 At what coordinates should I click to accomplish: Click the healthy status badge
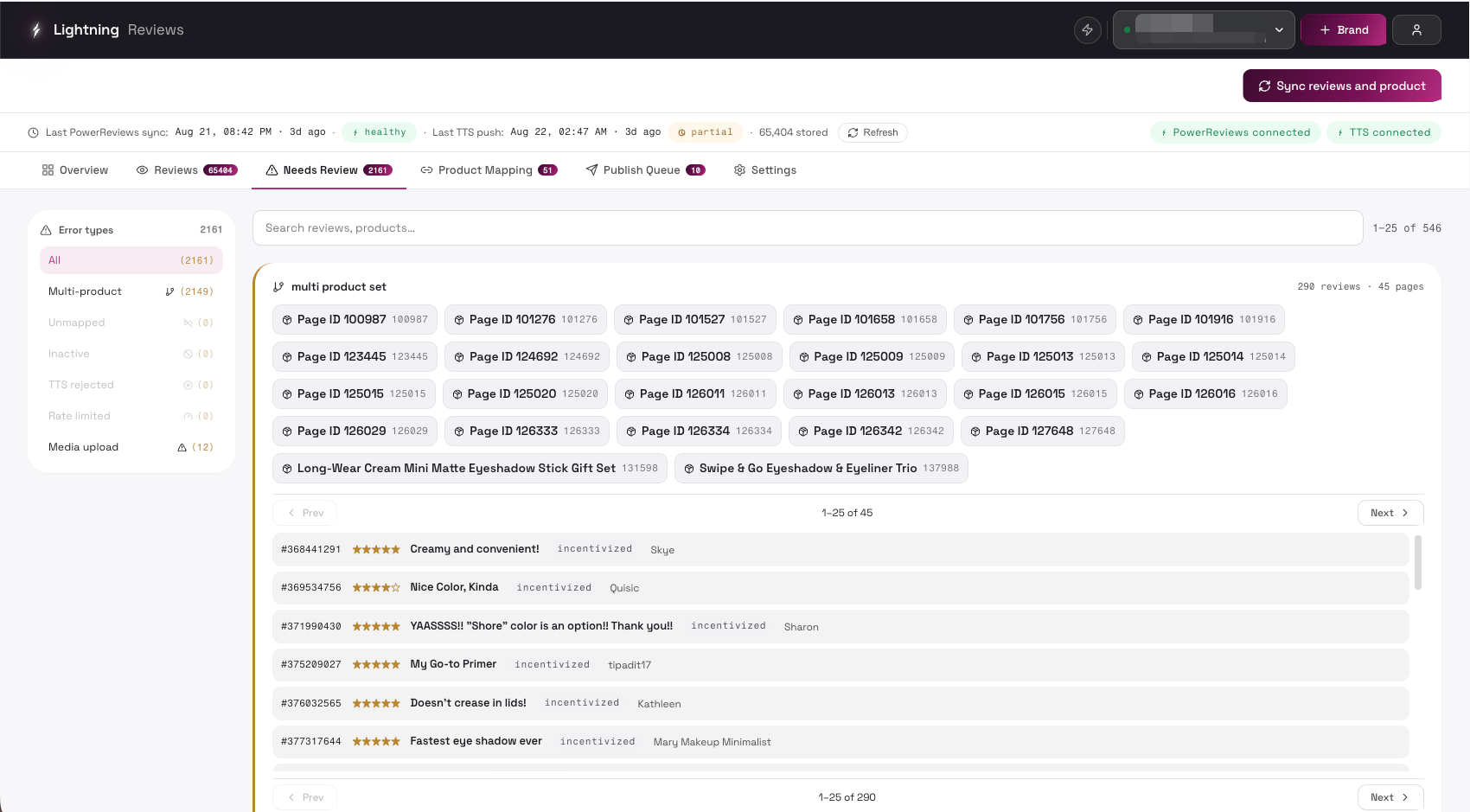(380, 133)
